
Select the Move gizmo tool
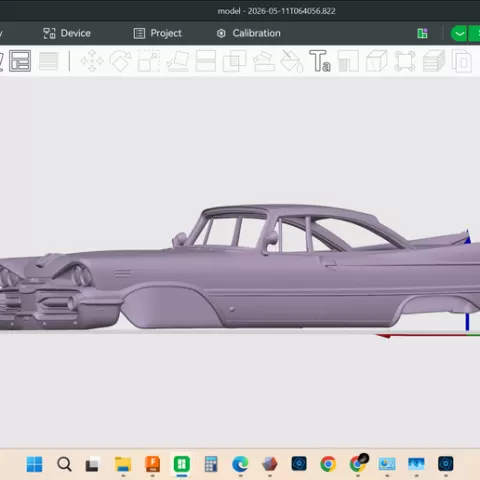92,61
